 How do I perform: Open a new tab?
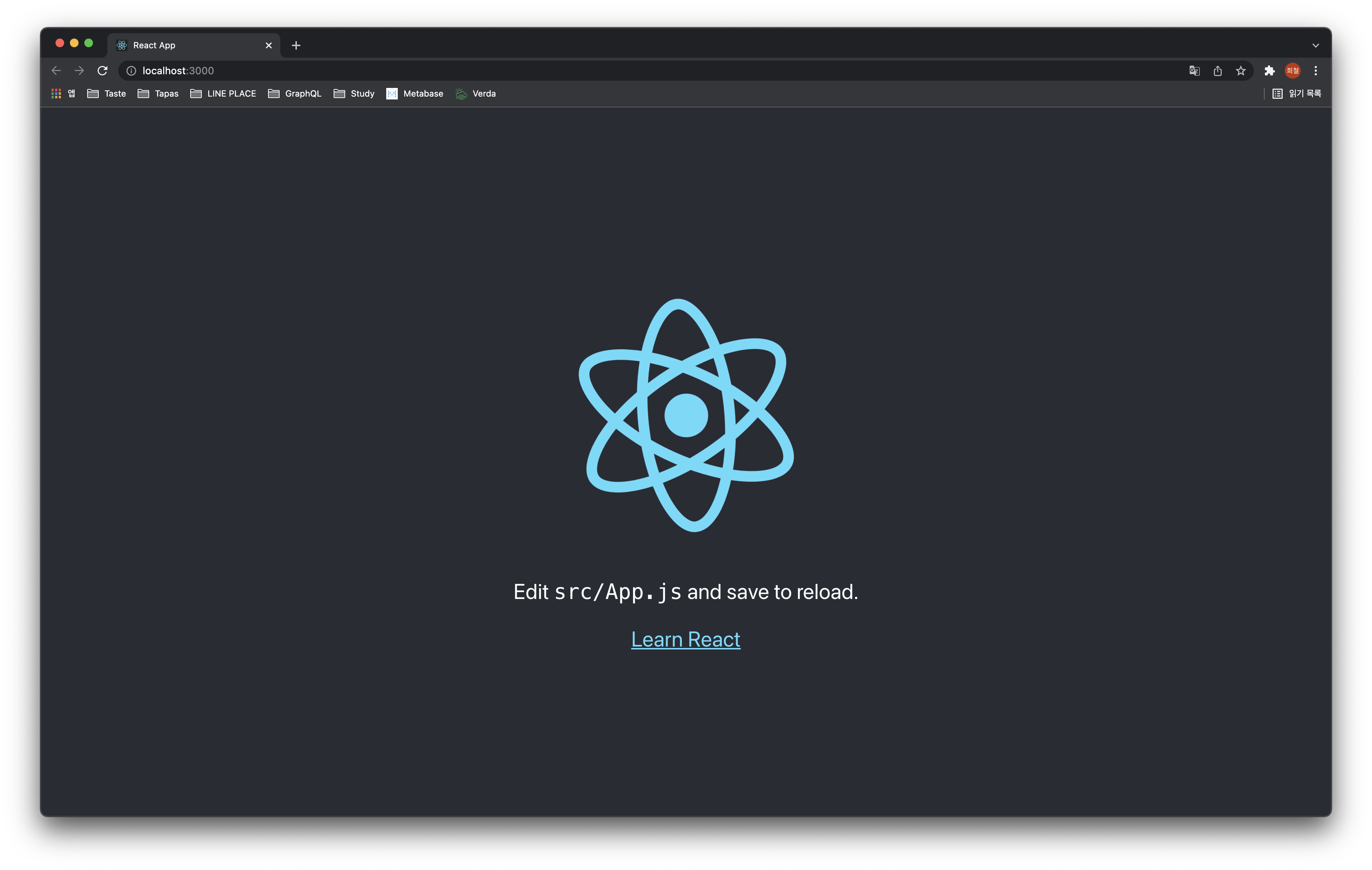pos(296,46)
